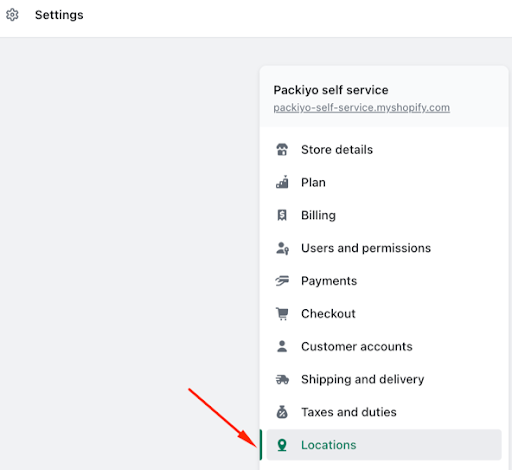This screenshot has height=470, width=512.
Task: Click the Taxes and duties bag icon
Action: [282, 412]
